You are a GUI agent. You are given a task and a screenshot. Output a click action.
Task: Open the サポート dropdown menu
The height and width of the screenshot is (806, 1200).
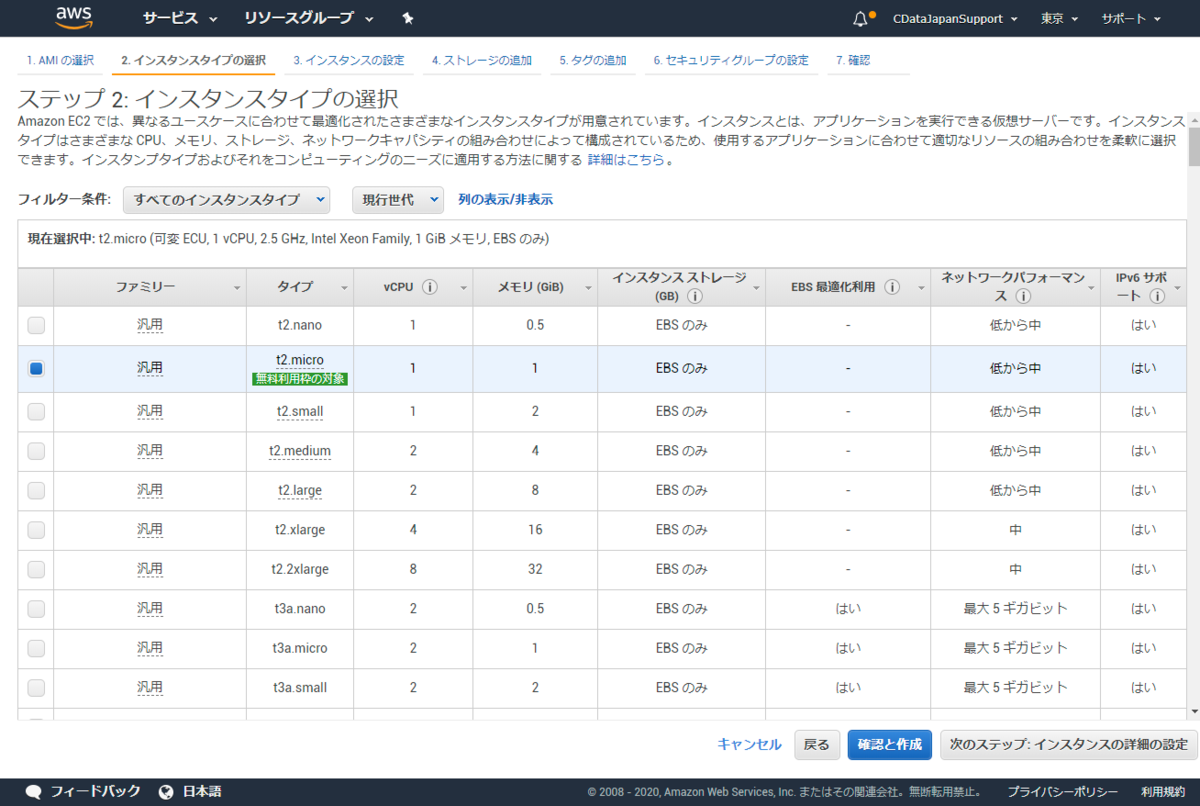[x=1131, y=19]
